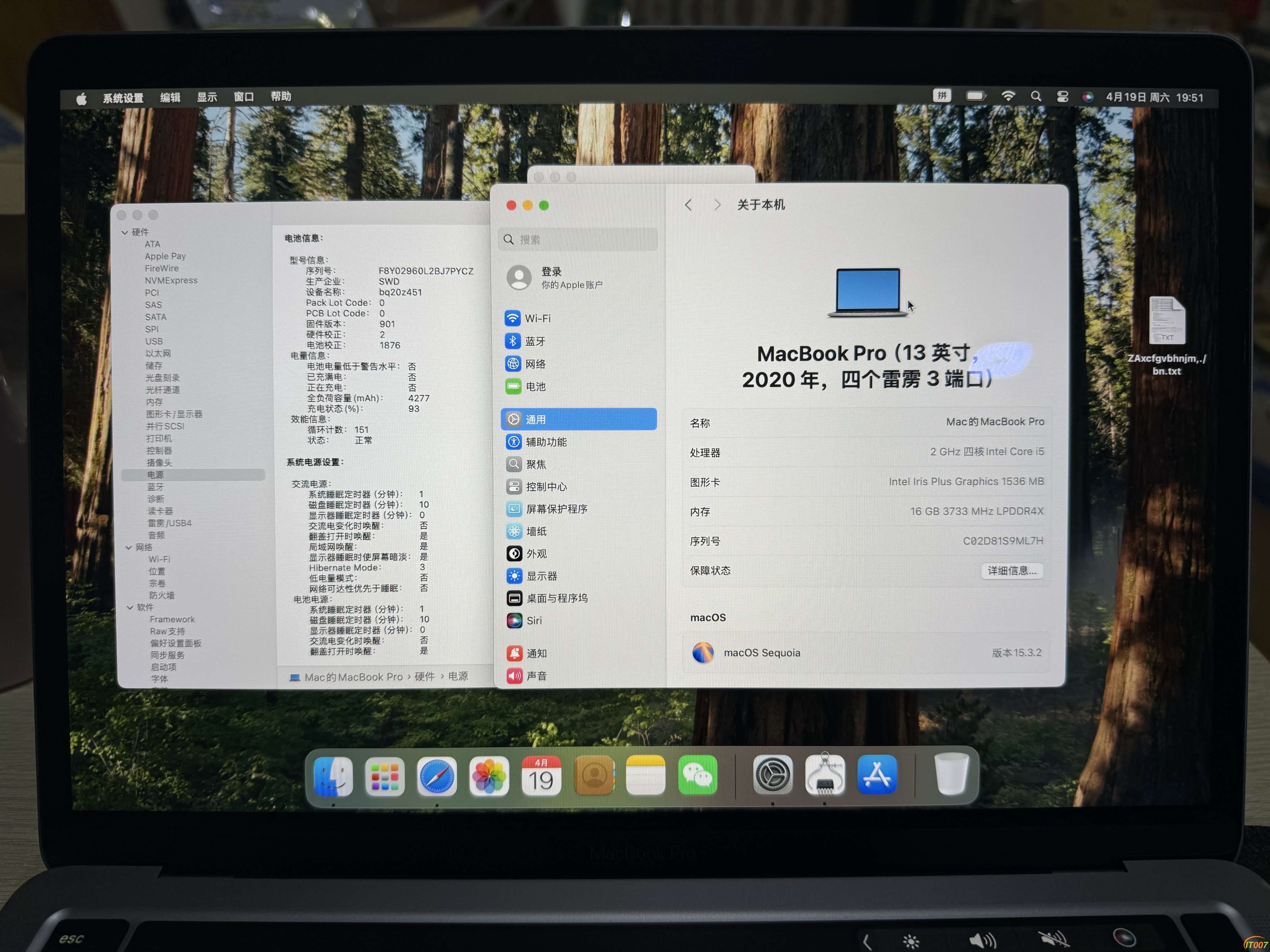Image resolution: width=1270 pixels, height=952 pixels.
Task: Open Network (网络) settings
Action: tap(579, 364)
